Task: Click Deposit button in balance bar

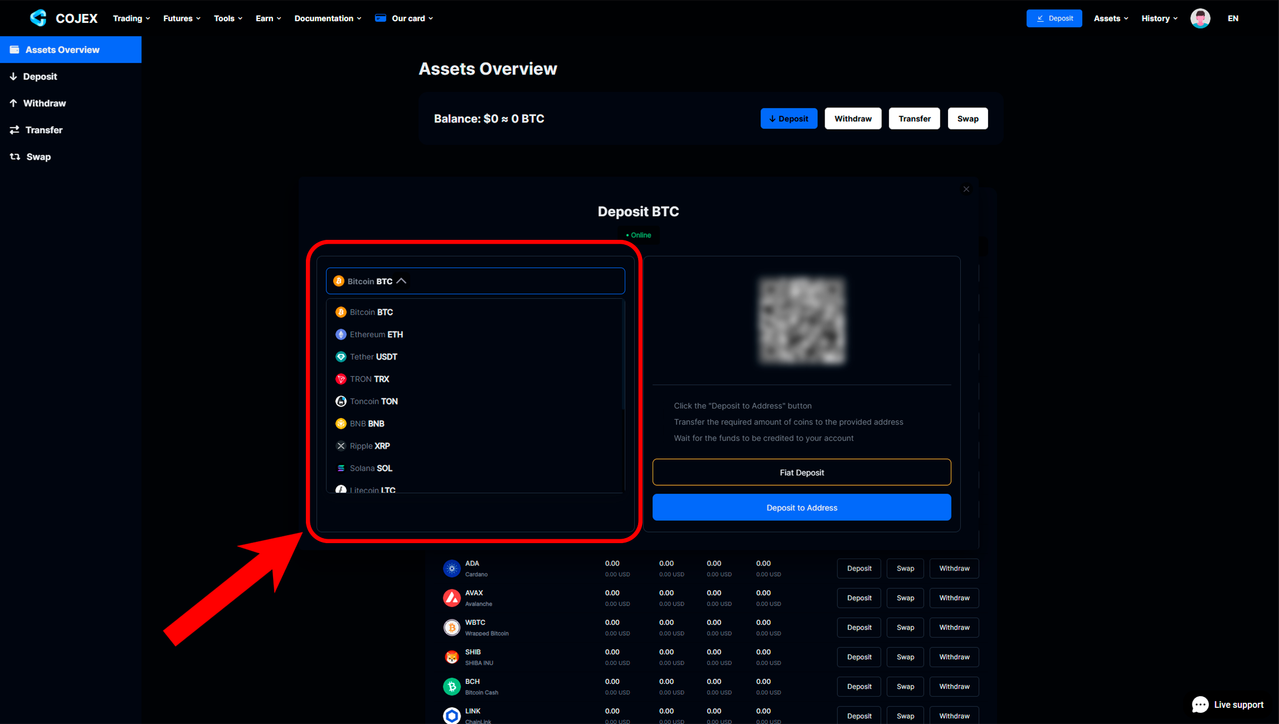Action: point(789,118)
